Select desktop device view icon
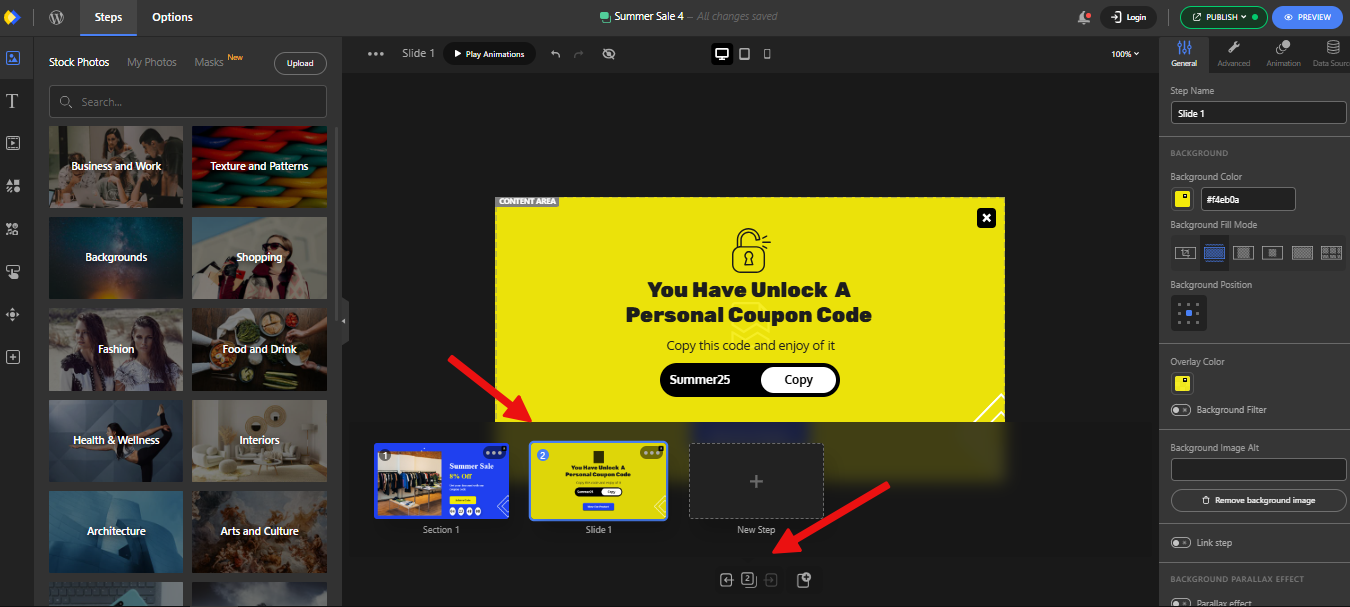Viewport: 1350px width, 607px height. pyautogui.click(x=722, y=54)
